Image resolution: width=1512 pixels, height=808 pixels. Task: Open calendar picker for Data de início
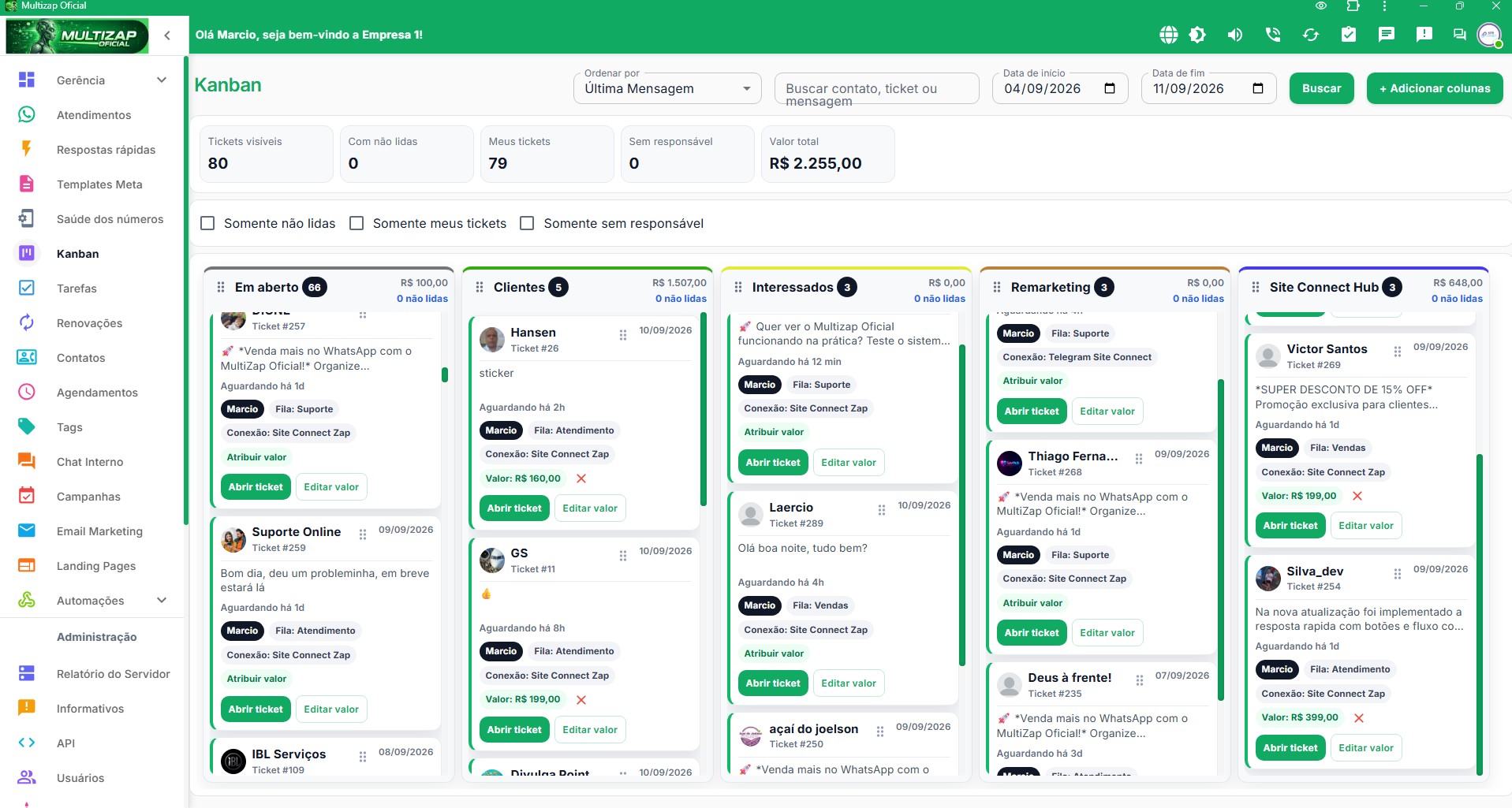pos(1110,88)
